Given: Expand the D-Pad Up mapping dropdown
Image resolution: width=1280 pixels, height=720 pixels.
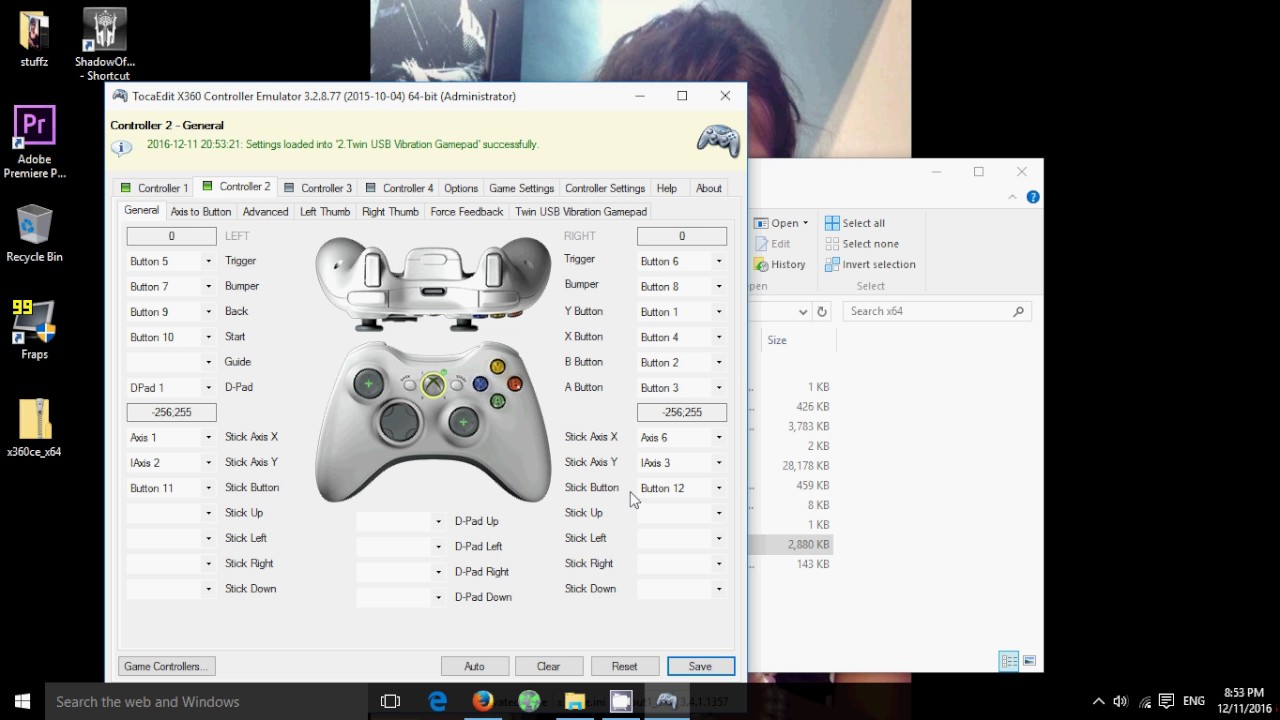Looking at the screenshot, I should [438, 521].
